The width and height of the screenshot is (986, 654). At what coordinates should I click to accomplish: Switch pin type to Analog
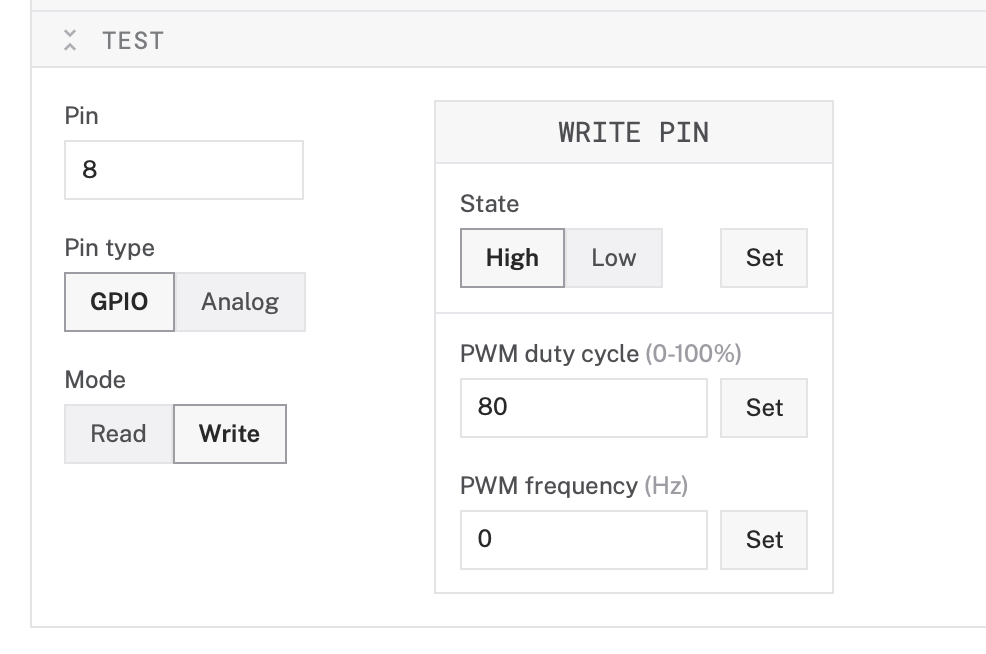(240, 302)
